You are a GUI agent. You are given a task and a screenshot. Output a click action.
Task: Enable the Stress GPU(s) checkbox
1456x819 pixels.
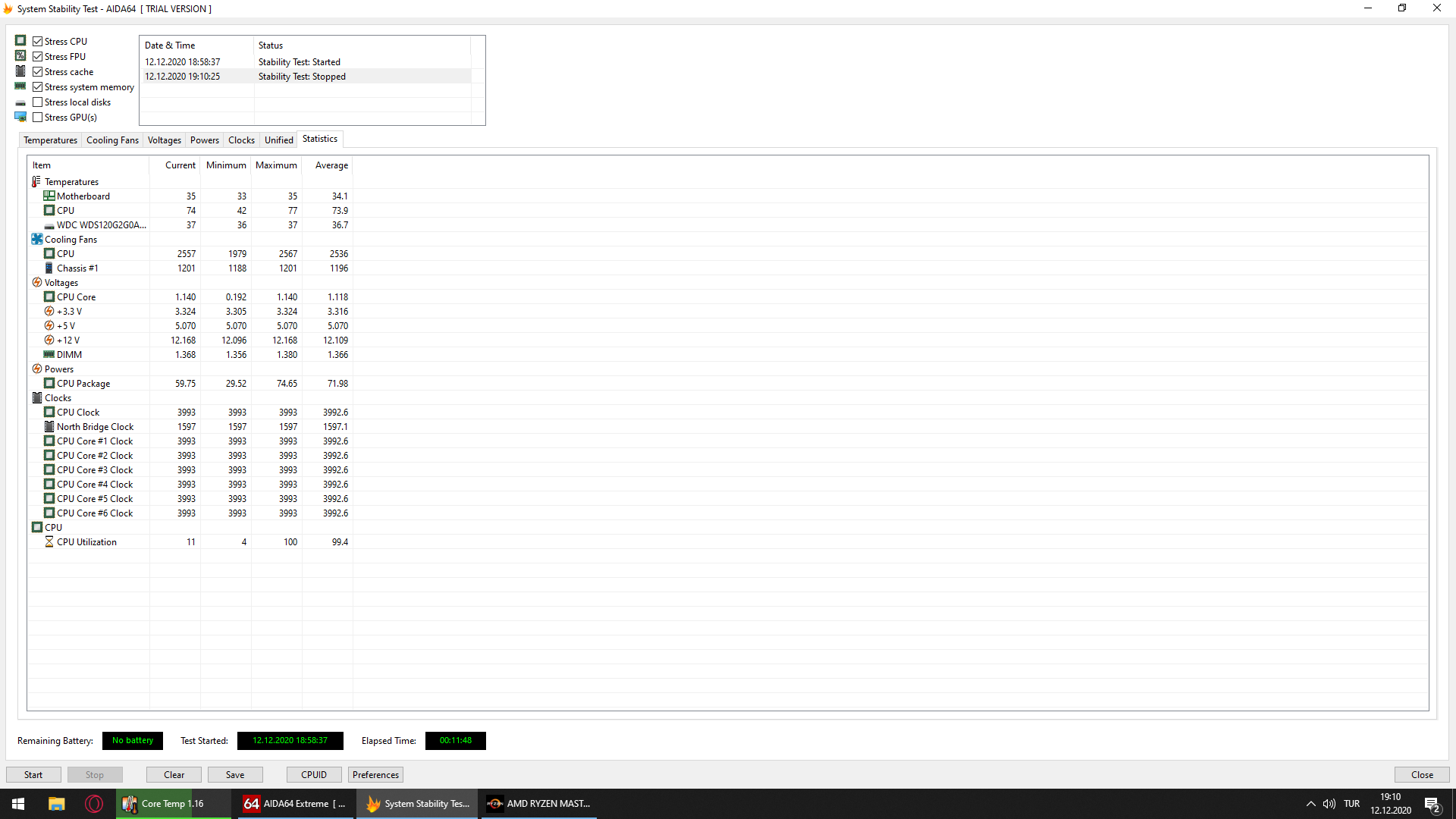click(x=38, y=118)
